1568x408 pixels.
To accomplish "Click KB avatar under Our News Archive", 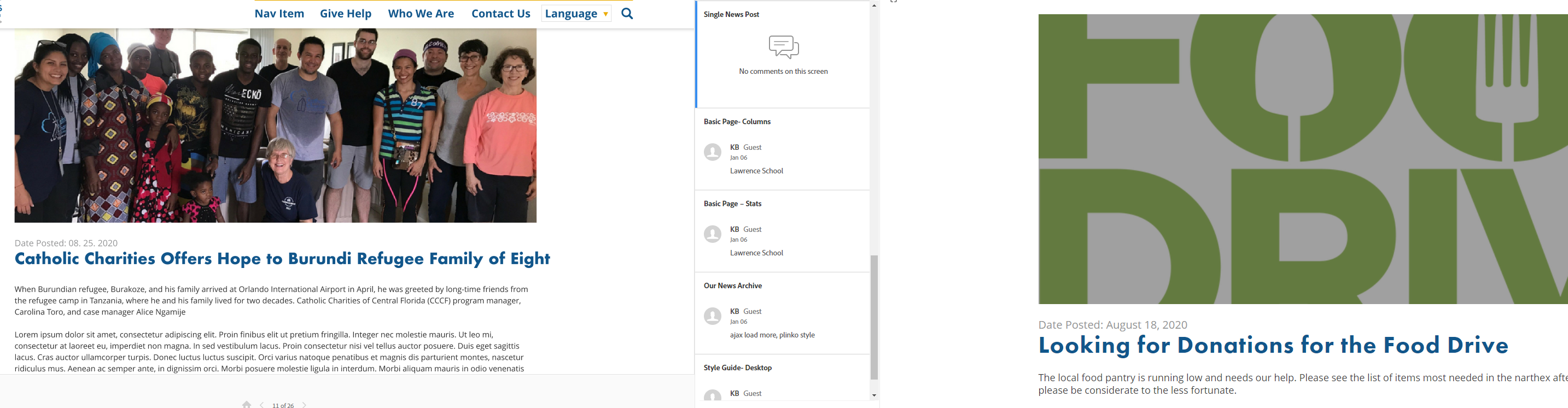I will tap(713, 317).
